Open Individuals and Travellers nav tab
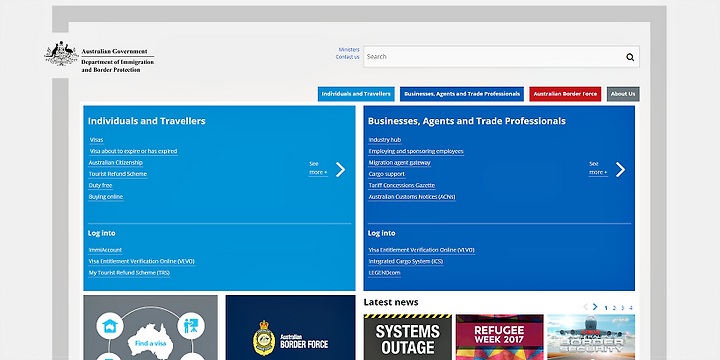This screenshot has height=360, width=720. 356,94
